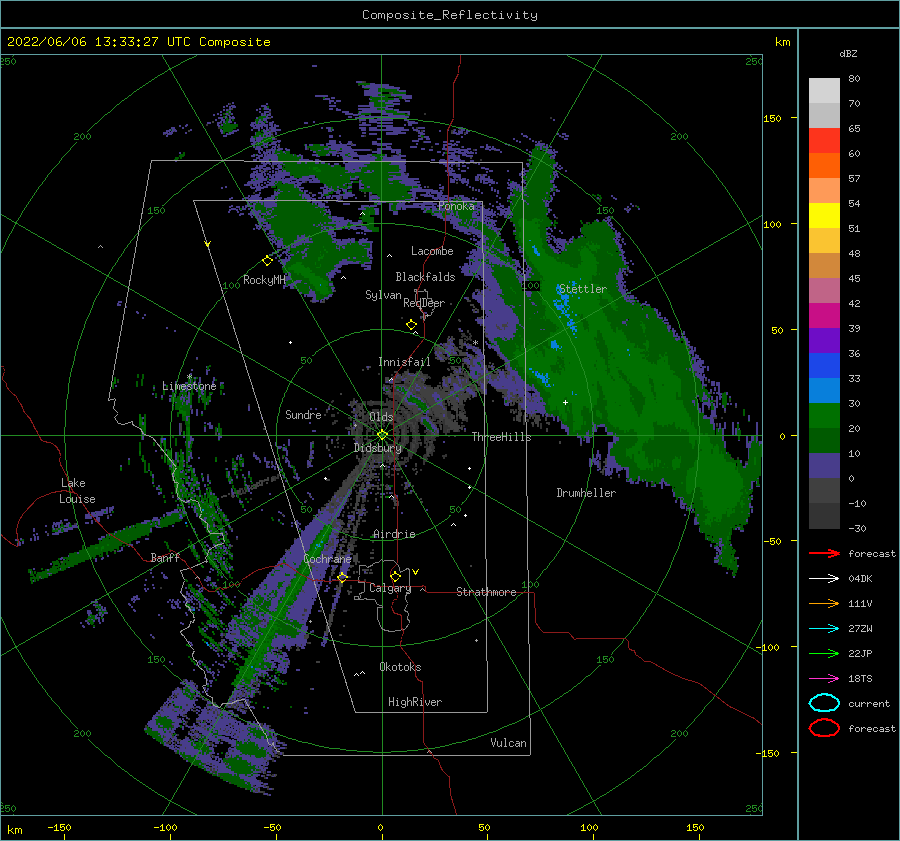Select the Drumheller city label
This screenshot has width=900, height=841.
586,493
